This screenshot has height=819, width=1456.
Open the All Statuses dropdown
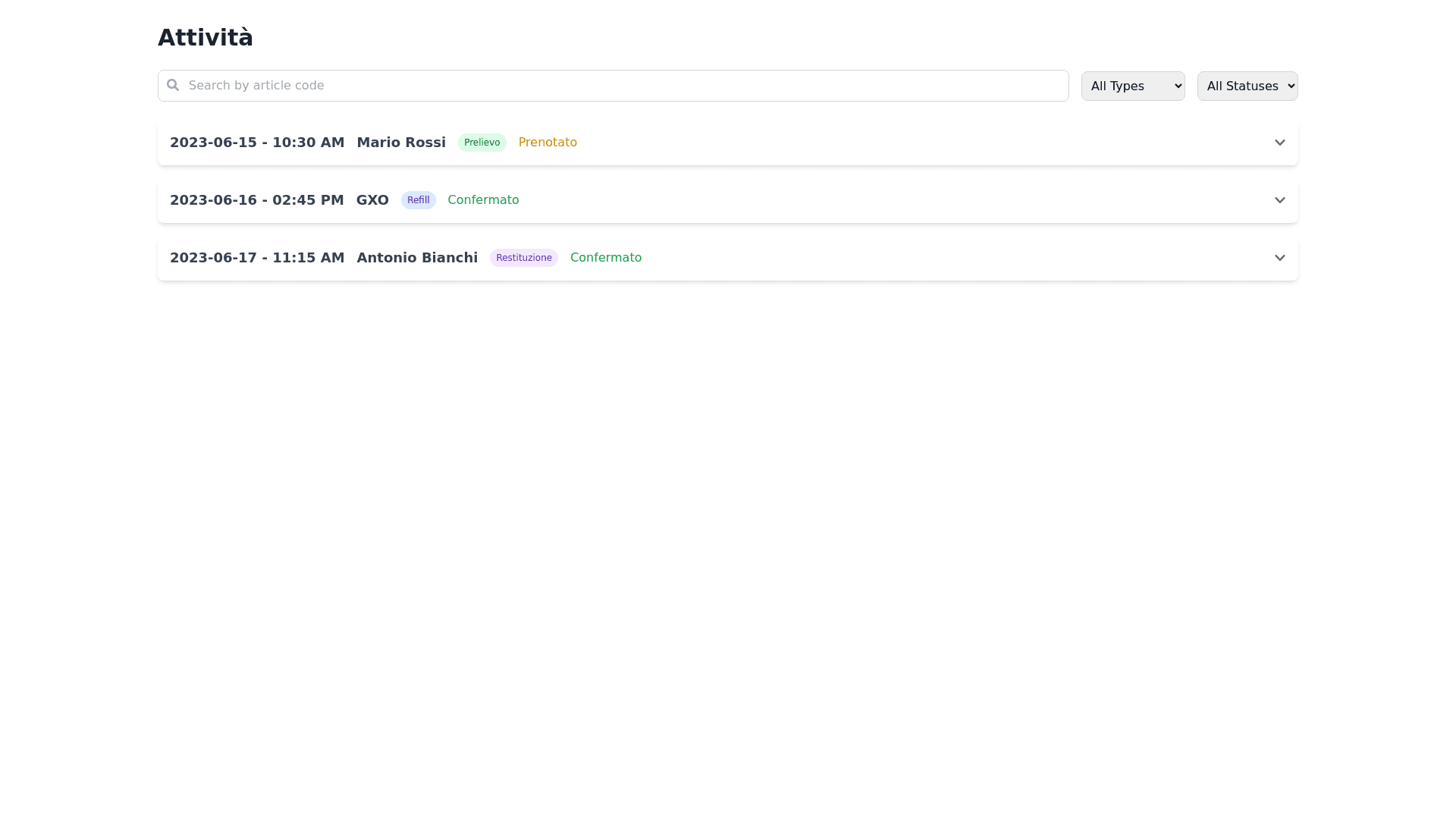(x=1247, y=86)
